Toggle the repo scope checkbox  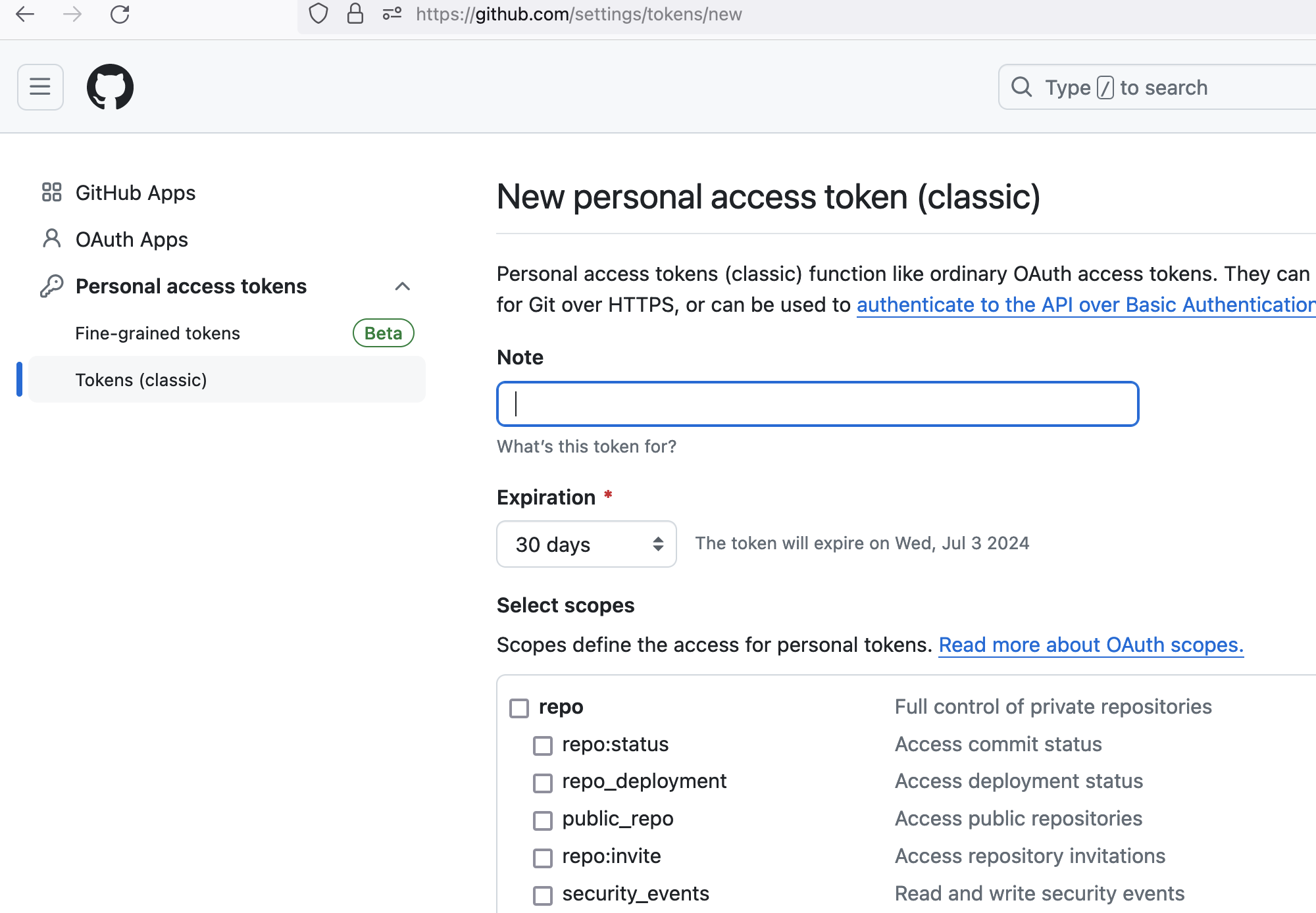pos(519,706)
